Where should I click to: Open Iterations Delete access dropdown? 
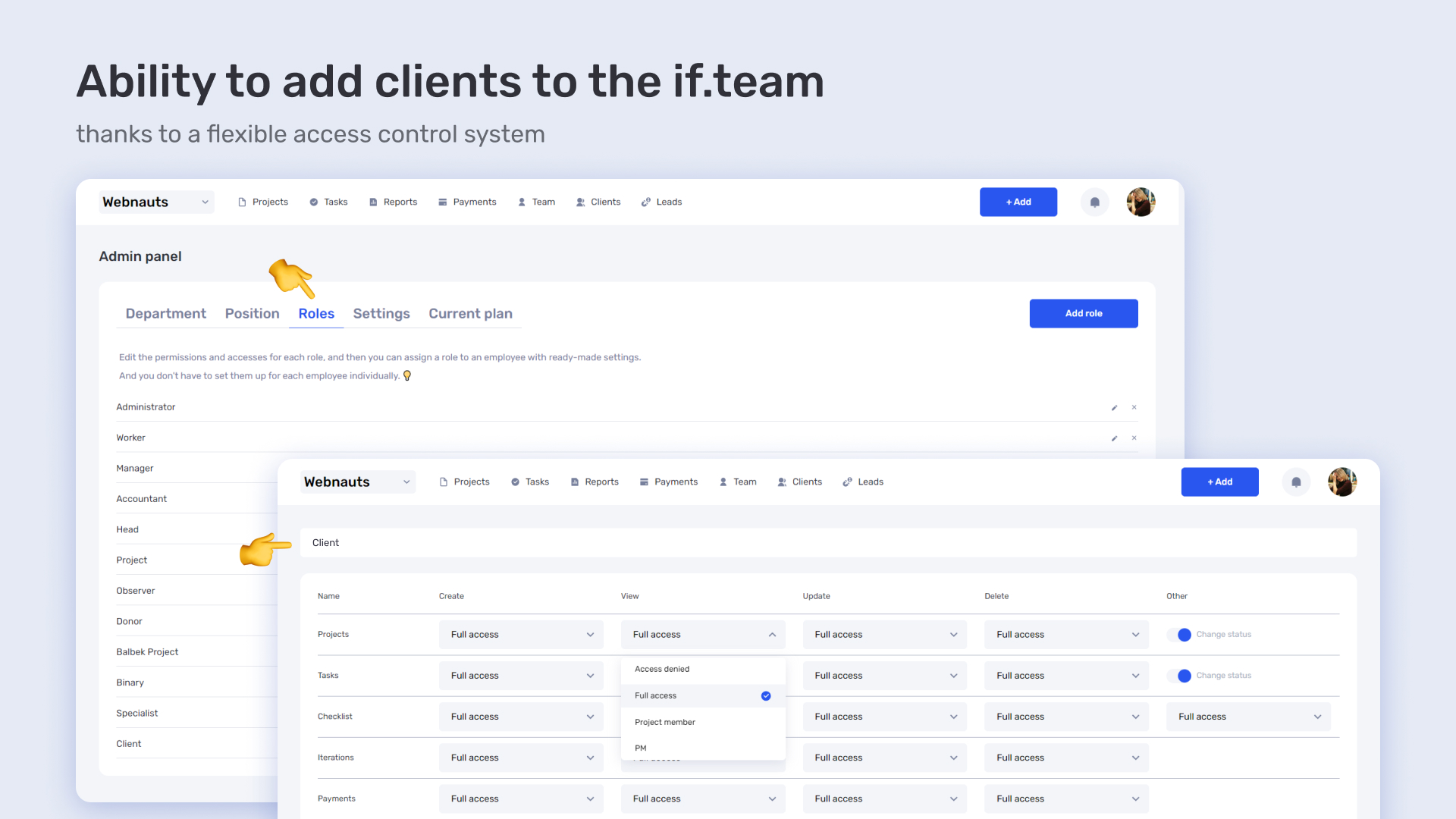pyautogui.click(x=1066, y=758)
